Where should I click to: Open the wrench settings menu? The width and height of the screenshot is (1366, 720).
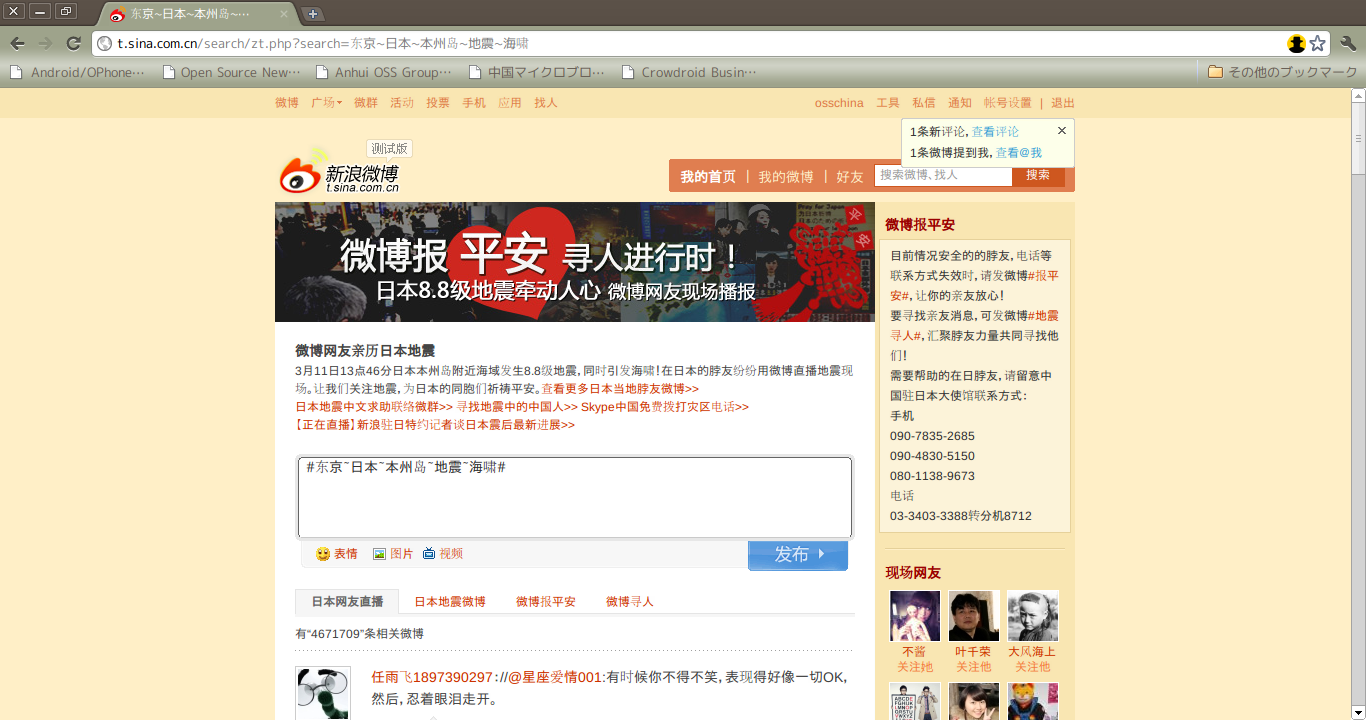(x=1347, y=43)
